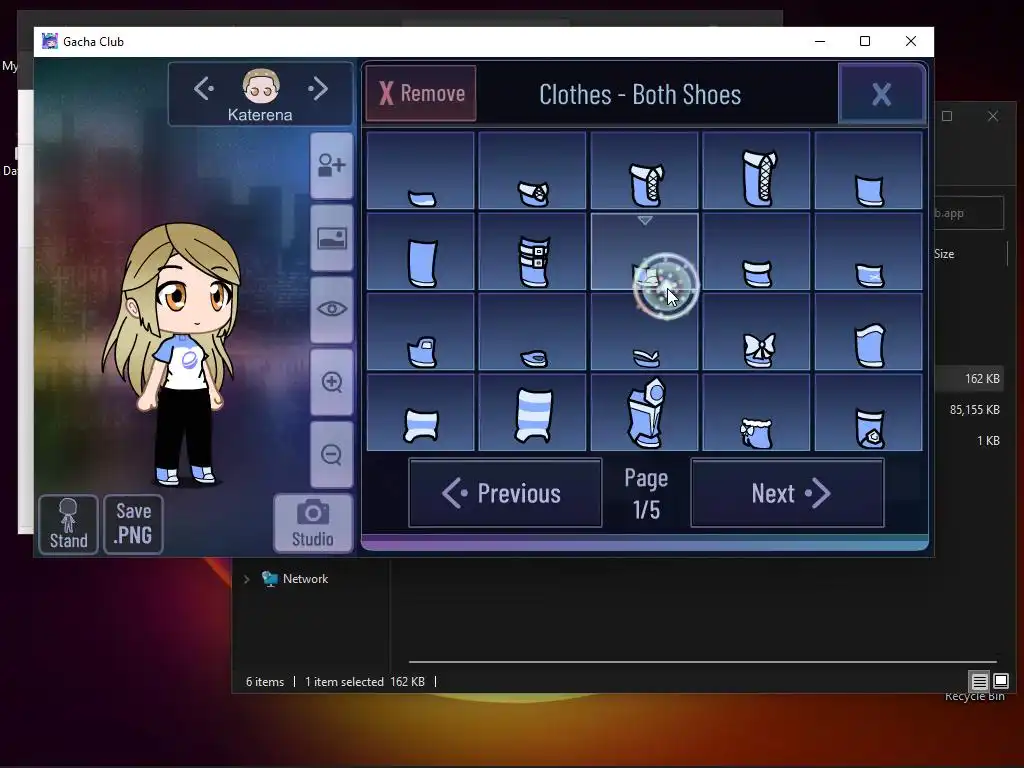Select the tall striped stocking
Image resolution: width=1024 pixels, height=768 pixels.
pyautogui.click(x=532, y=412)
